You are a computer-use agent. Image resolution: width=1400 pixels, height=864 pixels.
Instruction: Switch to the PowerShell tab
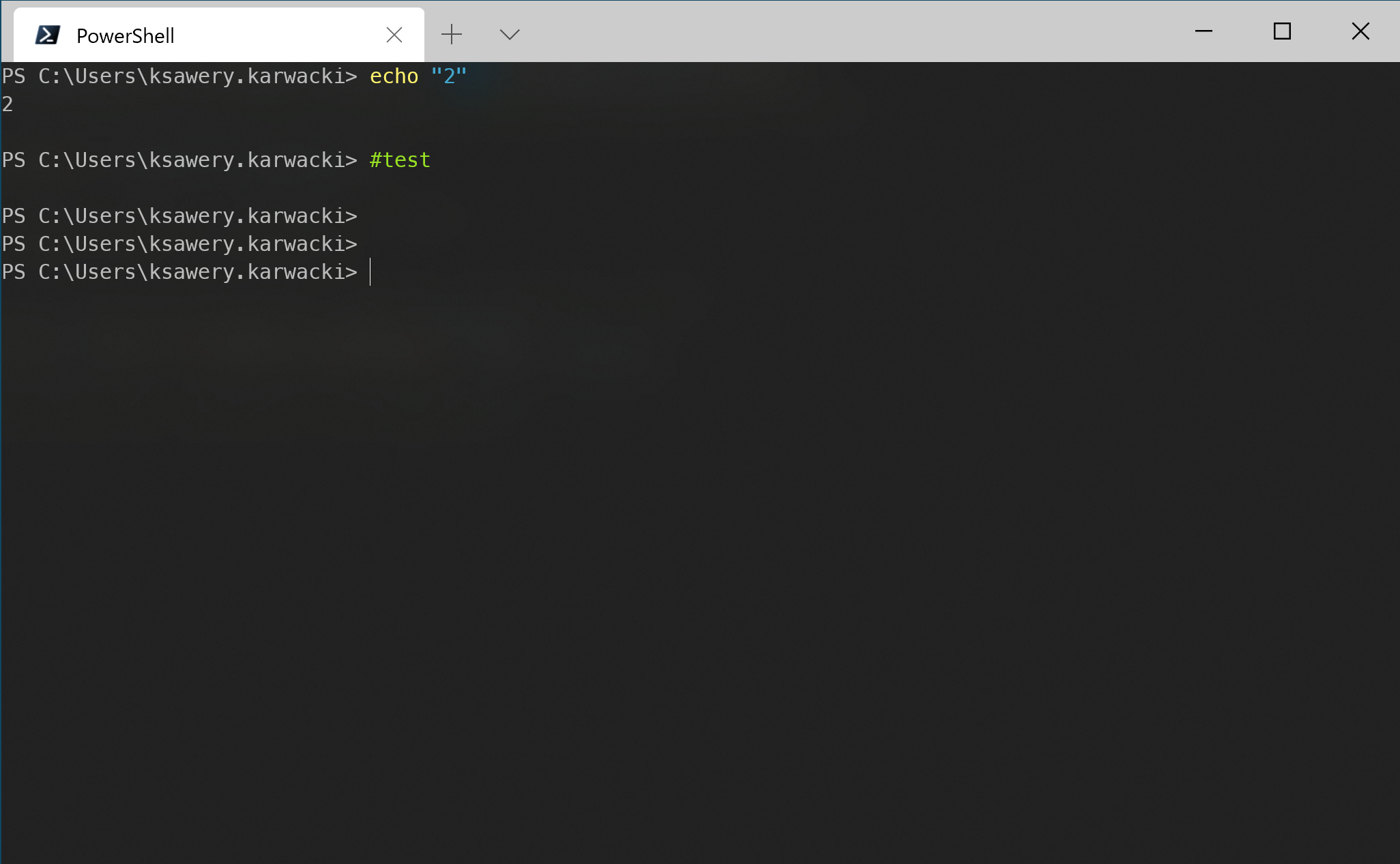point(205,34)
